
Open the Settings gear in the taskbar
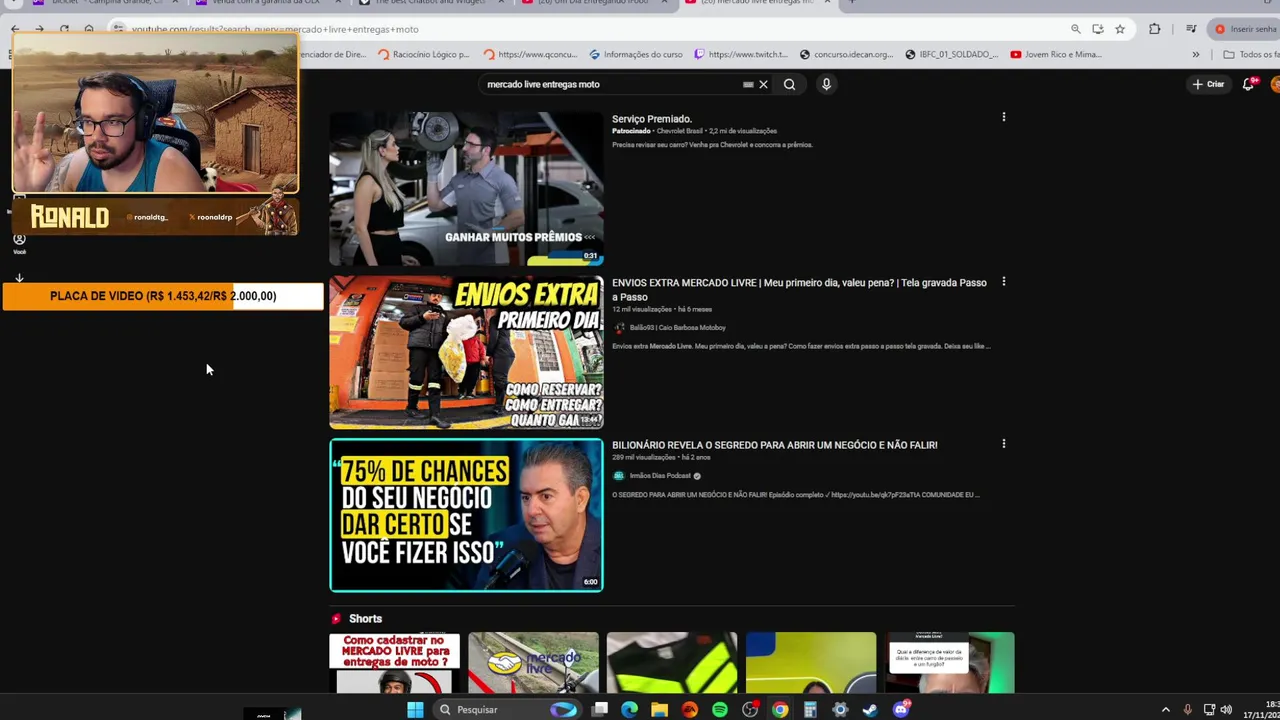[x=840, y=709]
